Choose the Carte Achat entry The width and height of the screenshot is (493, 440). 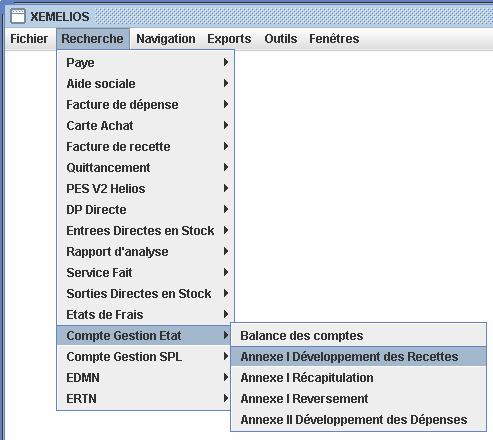click(146, 125)
